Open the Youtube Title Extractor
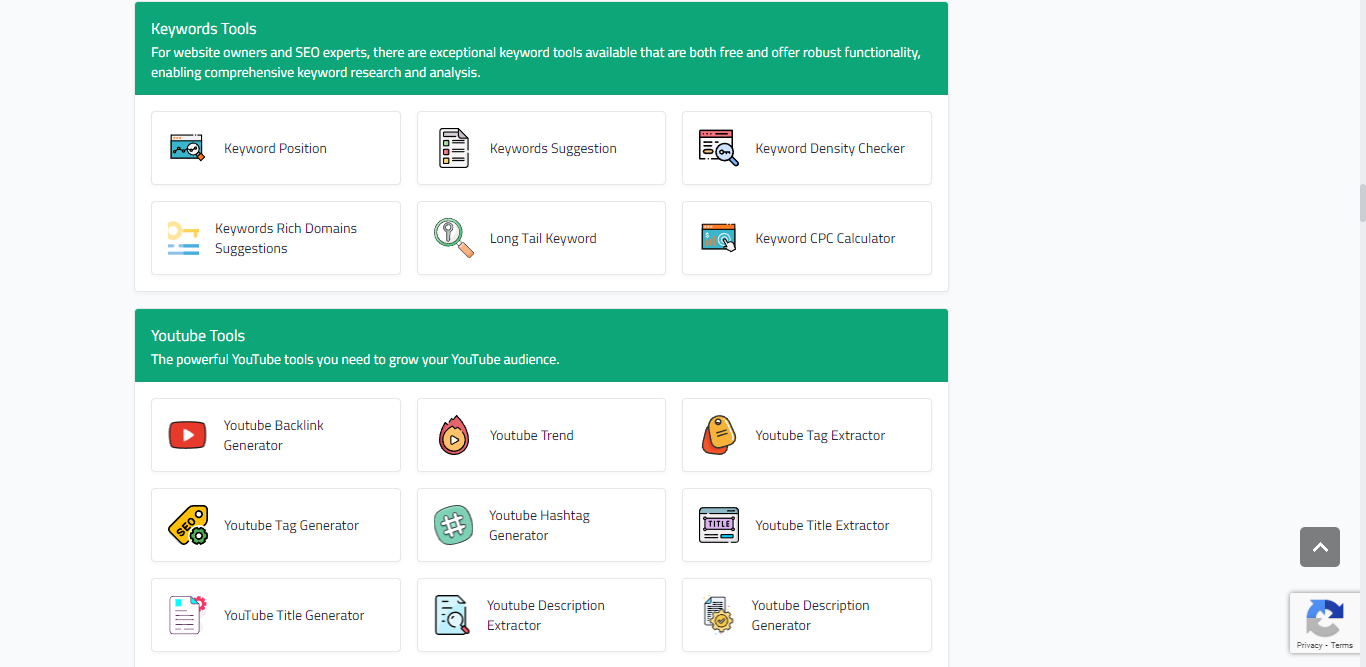Screen dimensions: 1366x667 (807, 525)
